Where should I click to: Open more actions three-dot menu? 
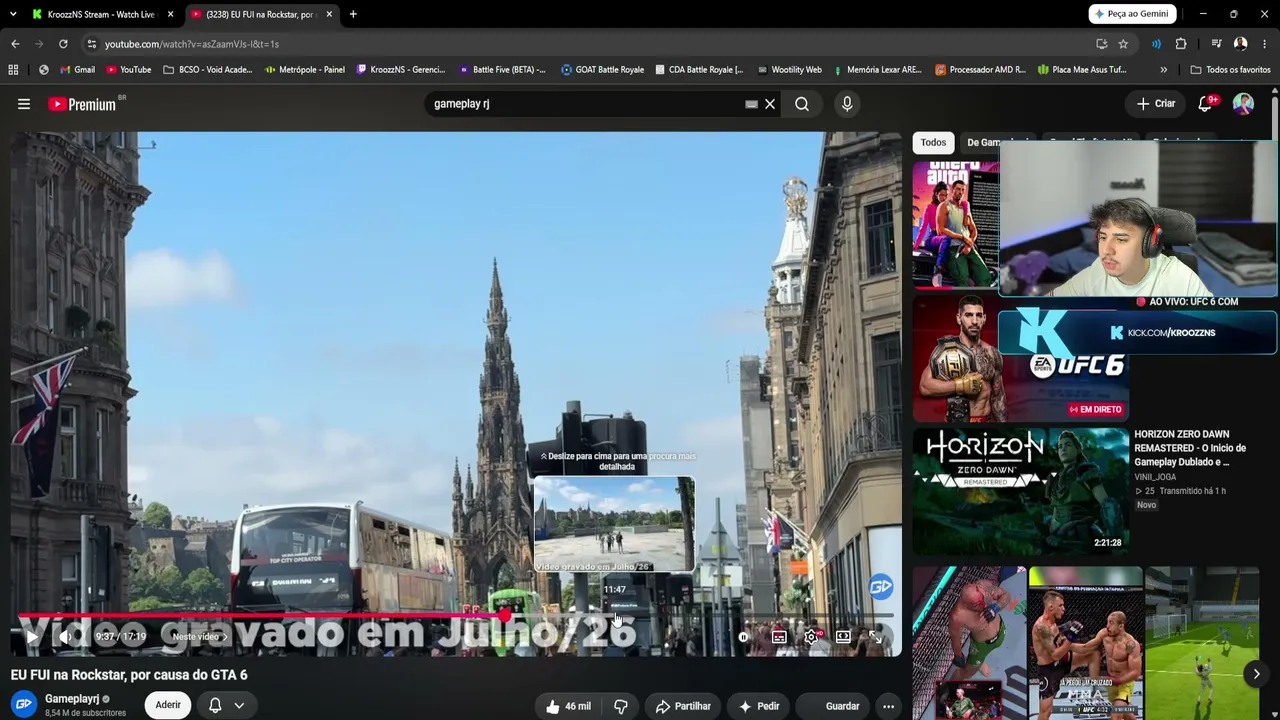[x=888, y=706]
